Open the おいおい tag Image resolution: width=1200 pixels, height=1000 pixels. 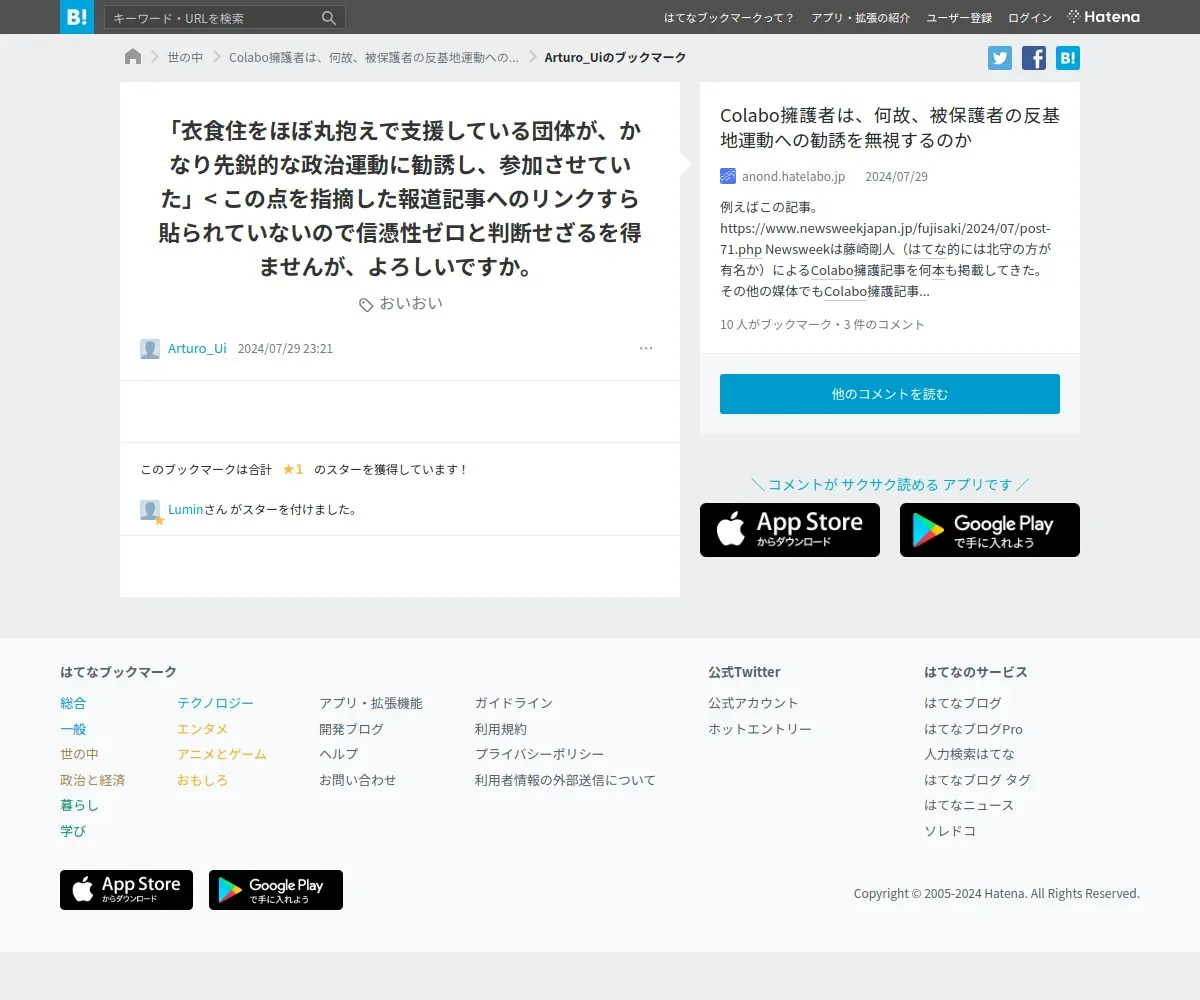[411, 303]
